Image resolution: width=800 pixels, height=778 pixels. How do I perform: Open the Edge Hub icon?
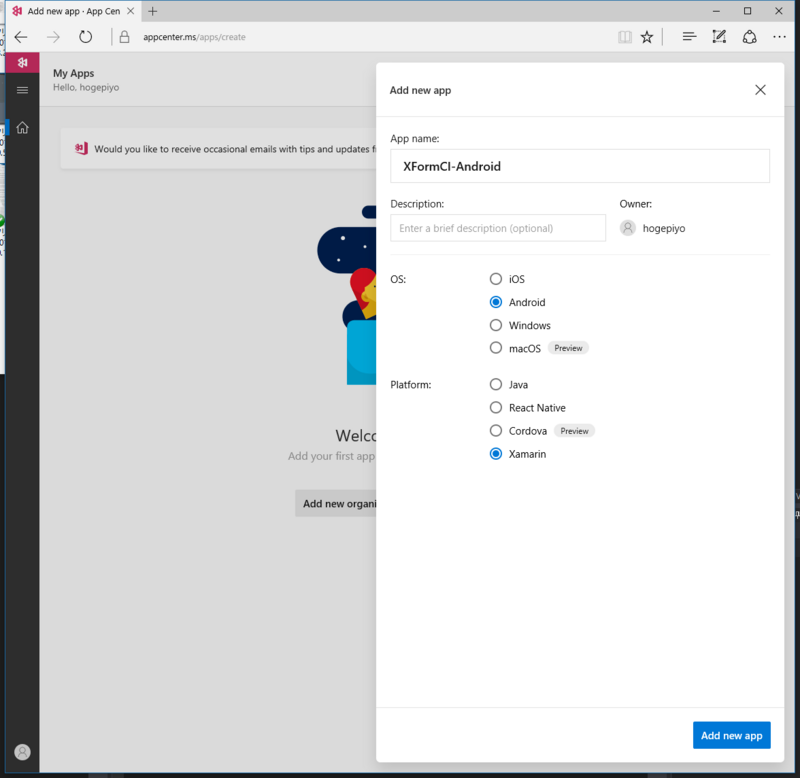click(x=689, y=37)
